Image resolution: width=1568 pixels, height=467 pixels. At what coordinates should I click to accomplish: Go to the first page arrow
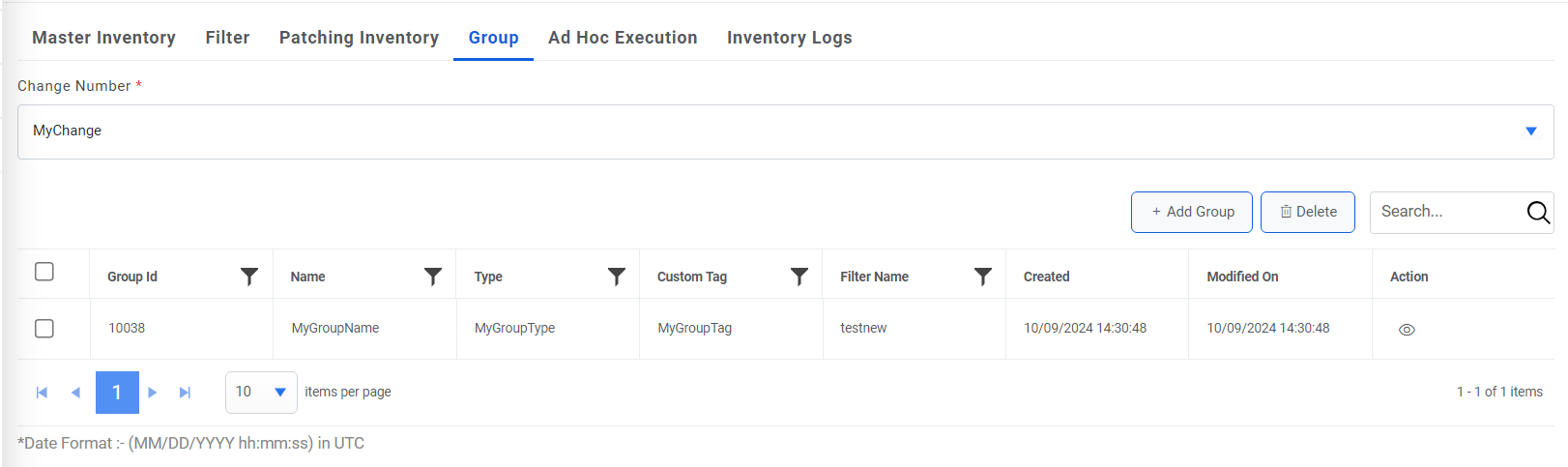(42, 393)
